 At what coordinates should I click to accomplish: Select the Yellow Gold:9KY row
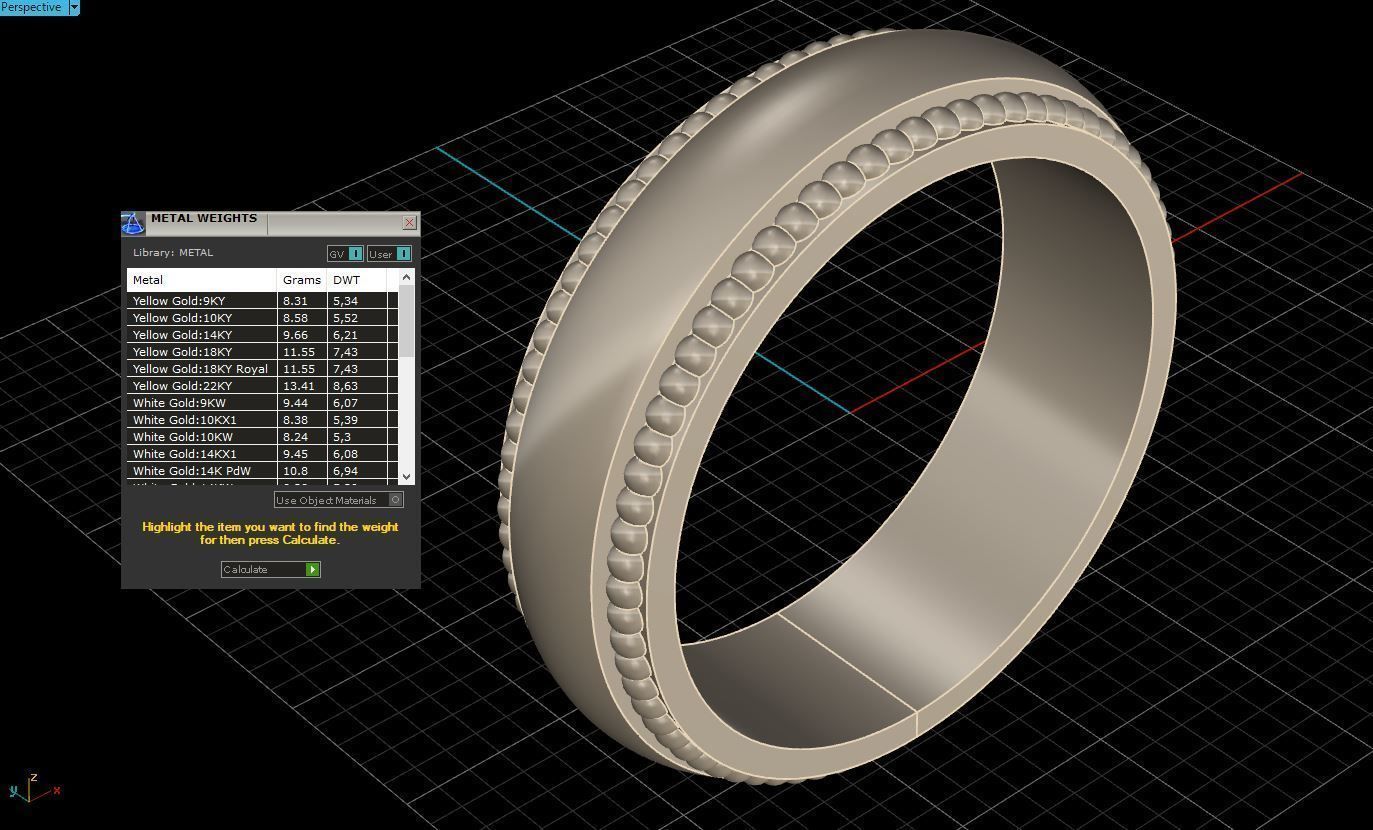click(262, 301)
